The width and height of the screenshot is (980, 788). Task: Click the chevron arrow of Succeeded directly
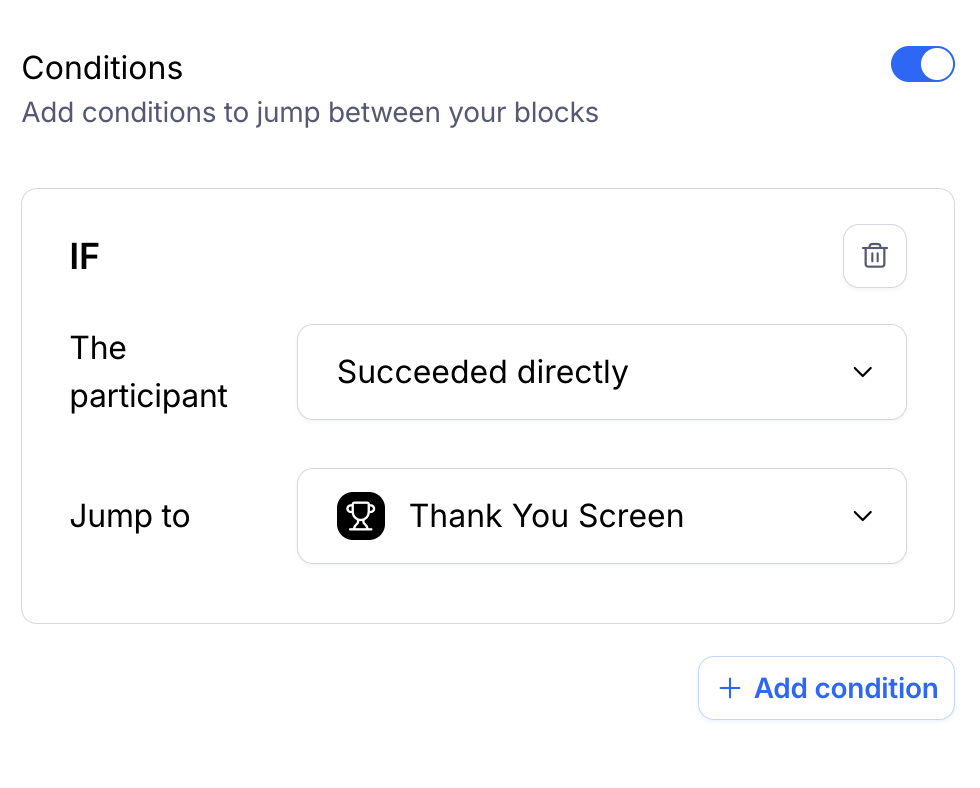point(862,372)
